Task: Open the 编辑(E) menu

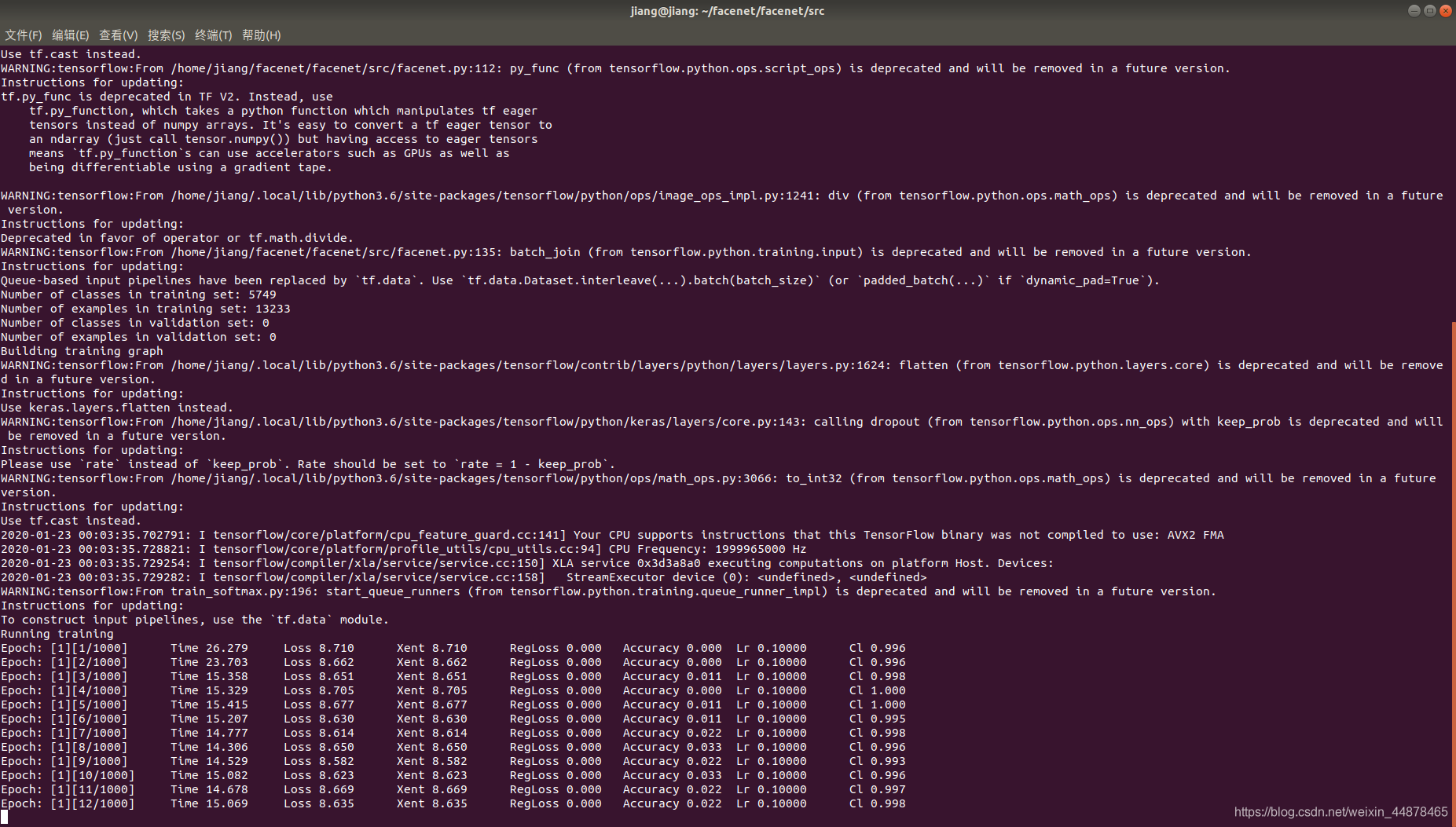Action: 71,35
